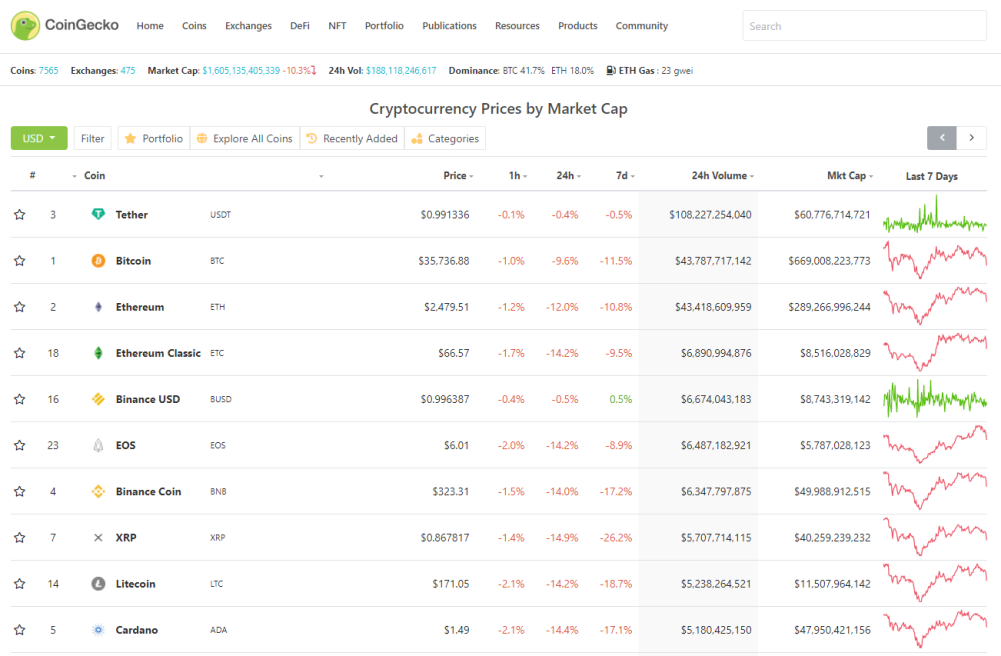Click the Tether coin logo icon

pyautogui.click(x=98, y=214)
